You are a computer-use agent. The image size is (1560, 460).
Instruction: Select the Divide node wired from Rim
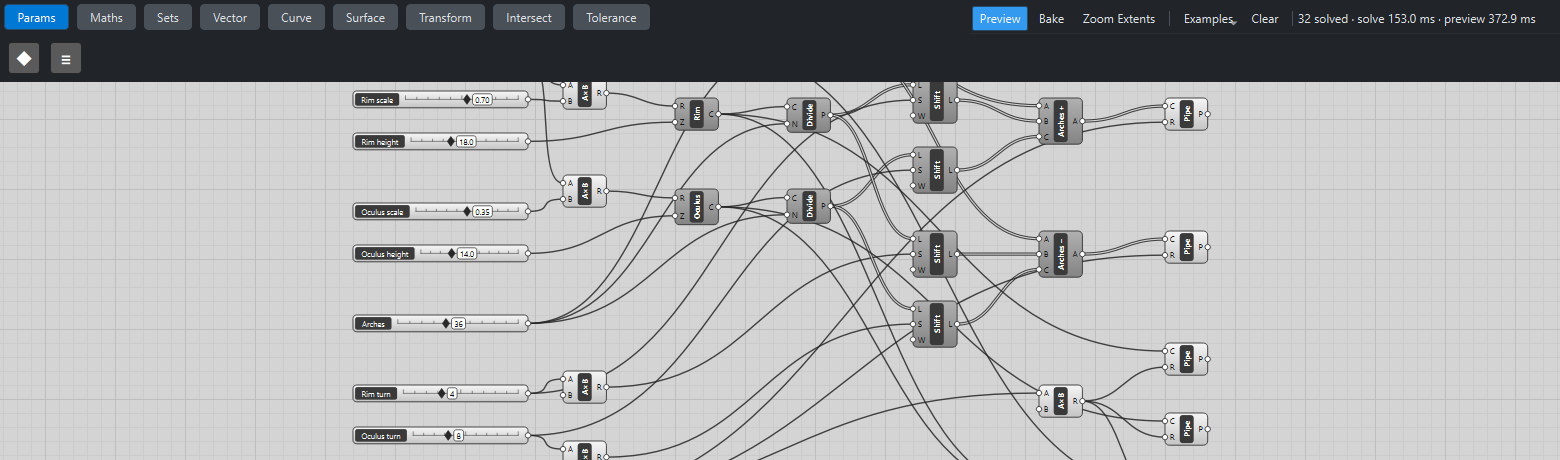coord(809,113)
